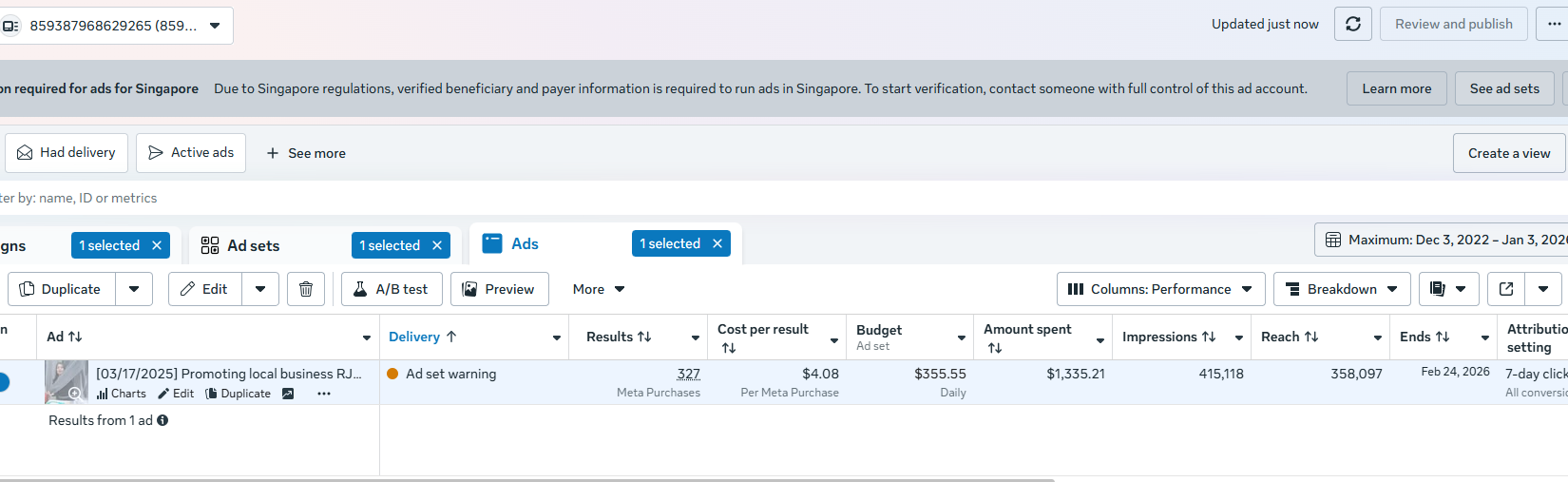Click the refresh icon beside Updated just now
This screenshot has width=1568, height=482.
[x=1352, y=24]
